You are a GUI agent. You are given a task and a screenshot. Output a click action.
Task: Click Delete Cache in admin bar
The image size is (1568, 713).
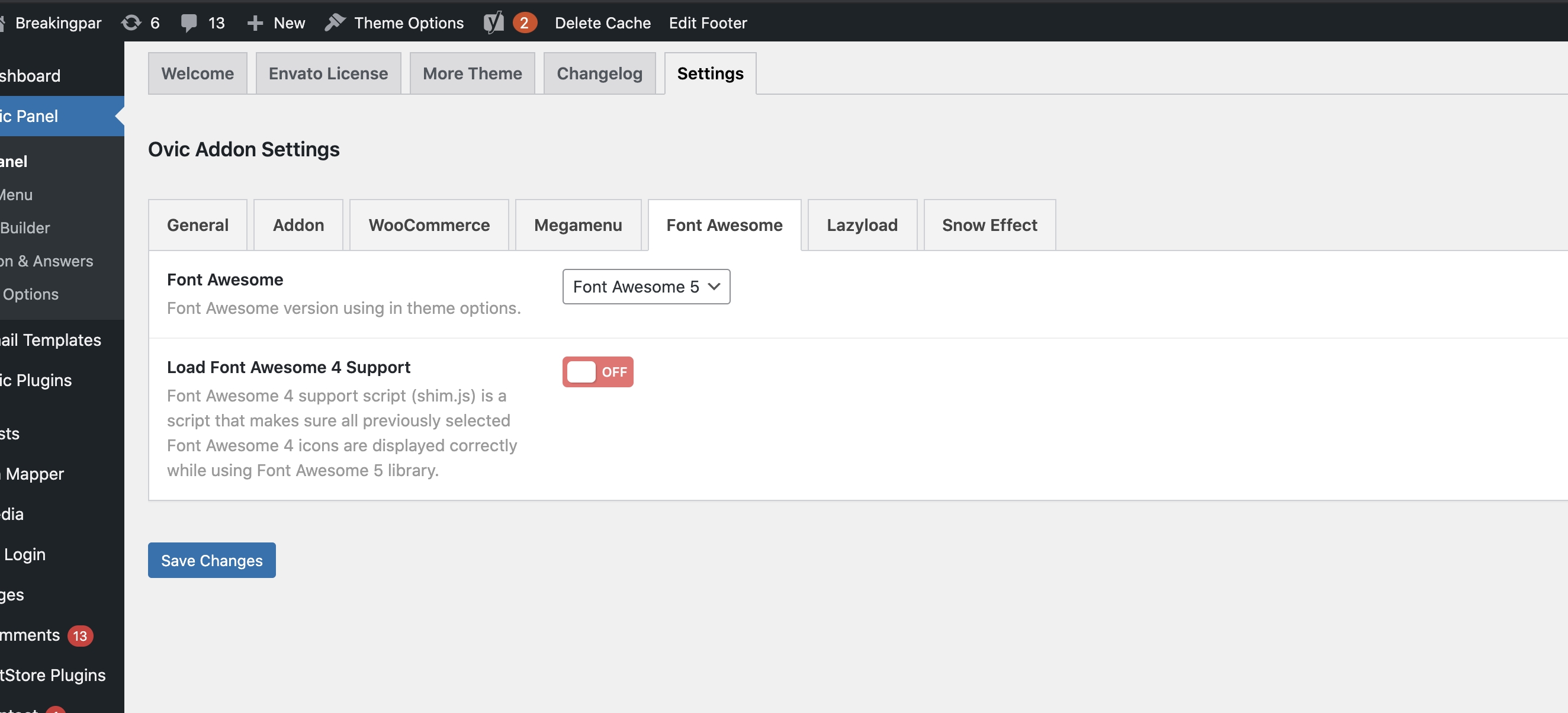603,23
